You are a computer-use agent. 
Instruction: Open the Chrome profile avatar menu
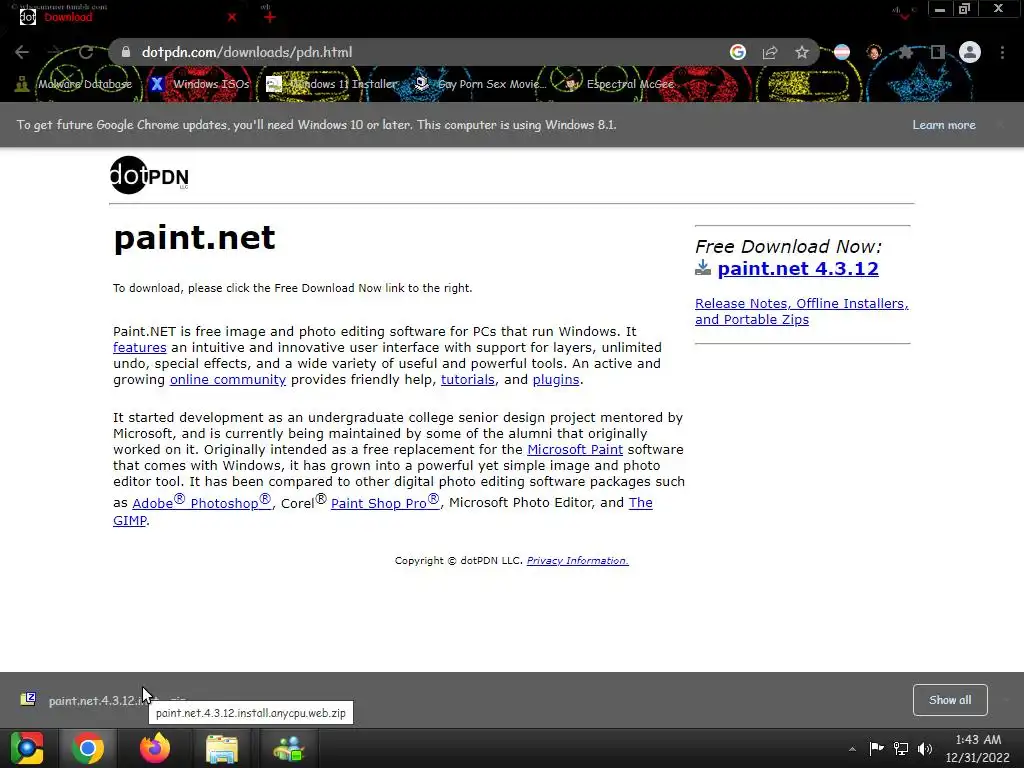point(970,52)
